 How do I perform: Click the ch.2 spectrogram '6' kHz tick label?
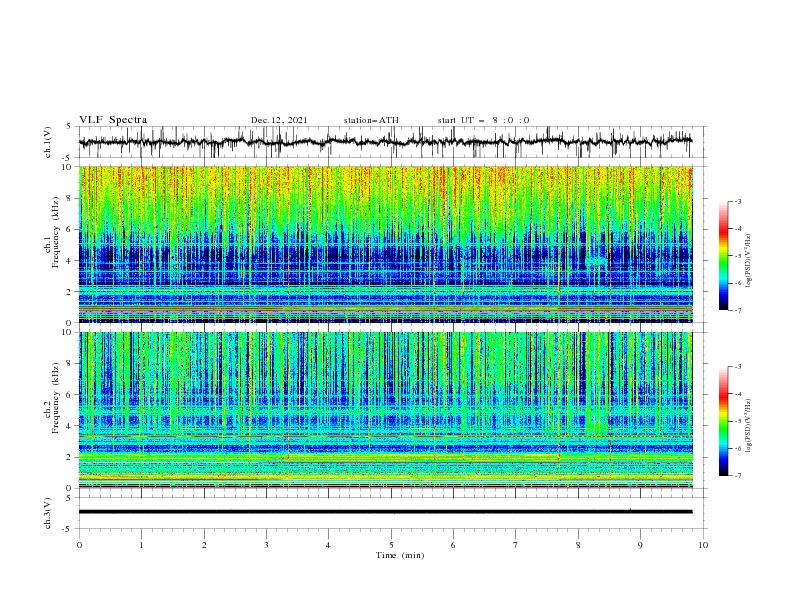(x=70, y=395)
